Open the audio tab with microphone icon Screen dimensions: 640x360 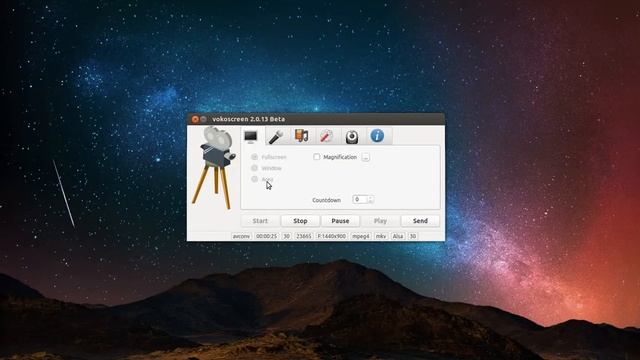coord(276,136)
